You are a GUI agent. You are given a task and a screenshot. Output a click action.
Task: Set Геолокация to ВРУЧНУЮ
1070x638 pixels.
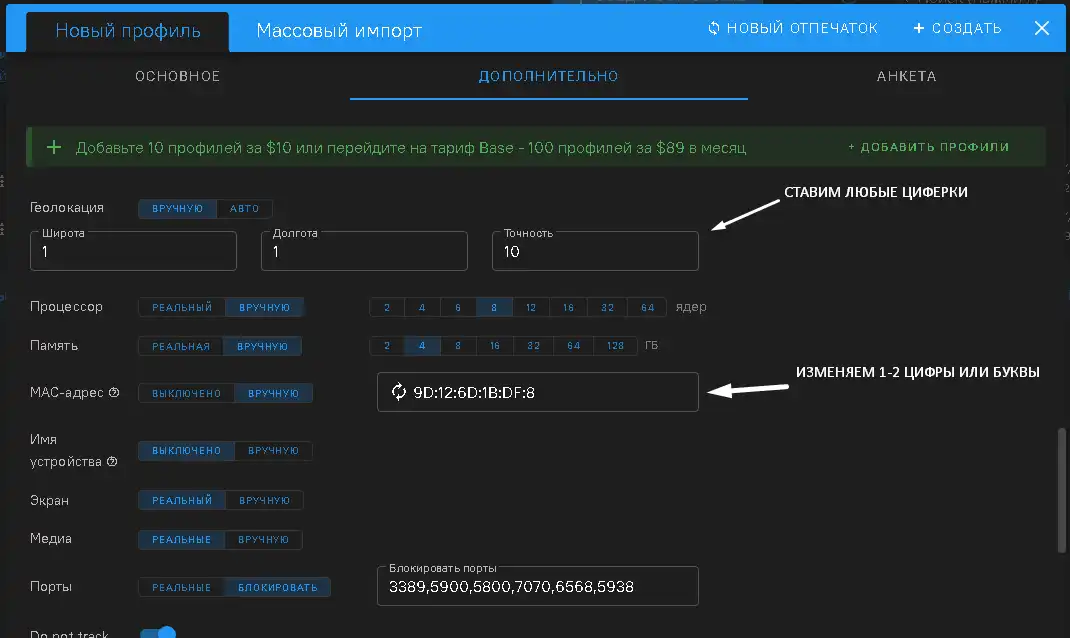coord(177,209)
